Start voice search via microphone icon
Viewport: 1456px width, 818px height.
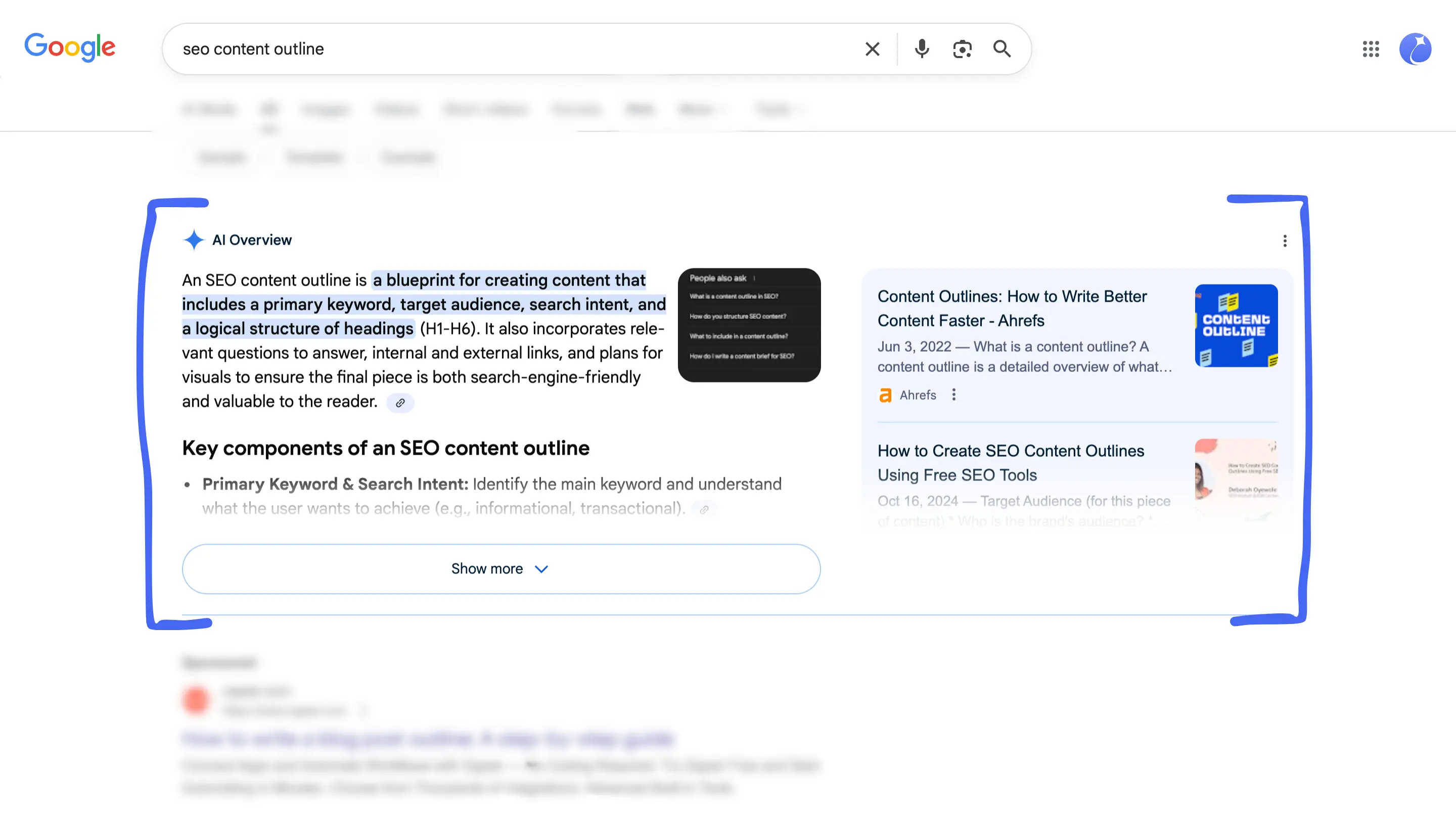pos(921,49)
